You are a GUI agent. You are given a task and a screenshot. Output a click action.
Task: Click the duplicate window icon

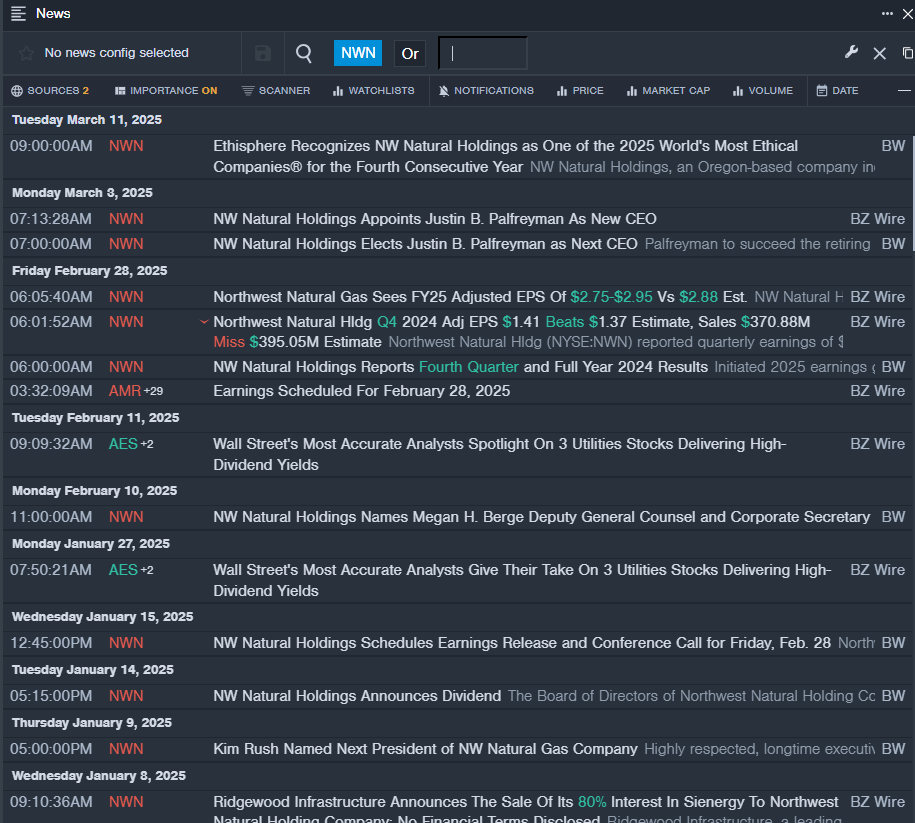pyautogui.click(x=907, y=53)
